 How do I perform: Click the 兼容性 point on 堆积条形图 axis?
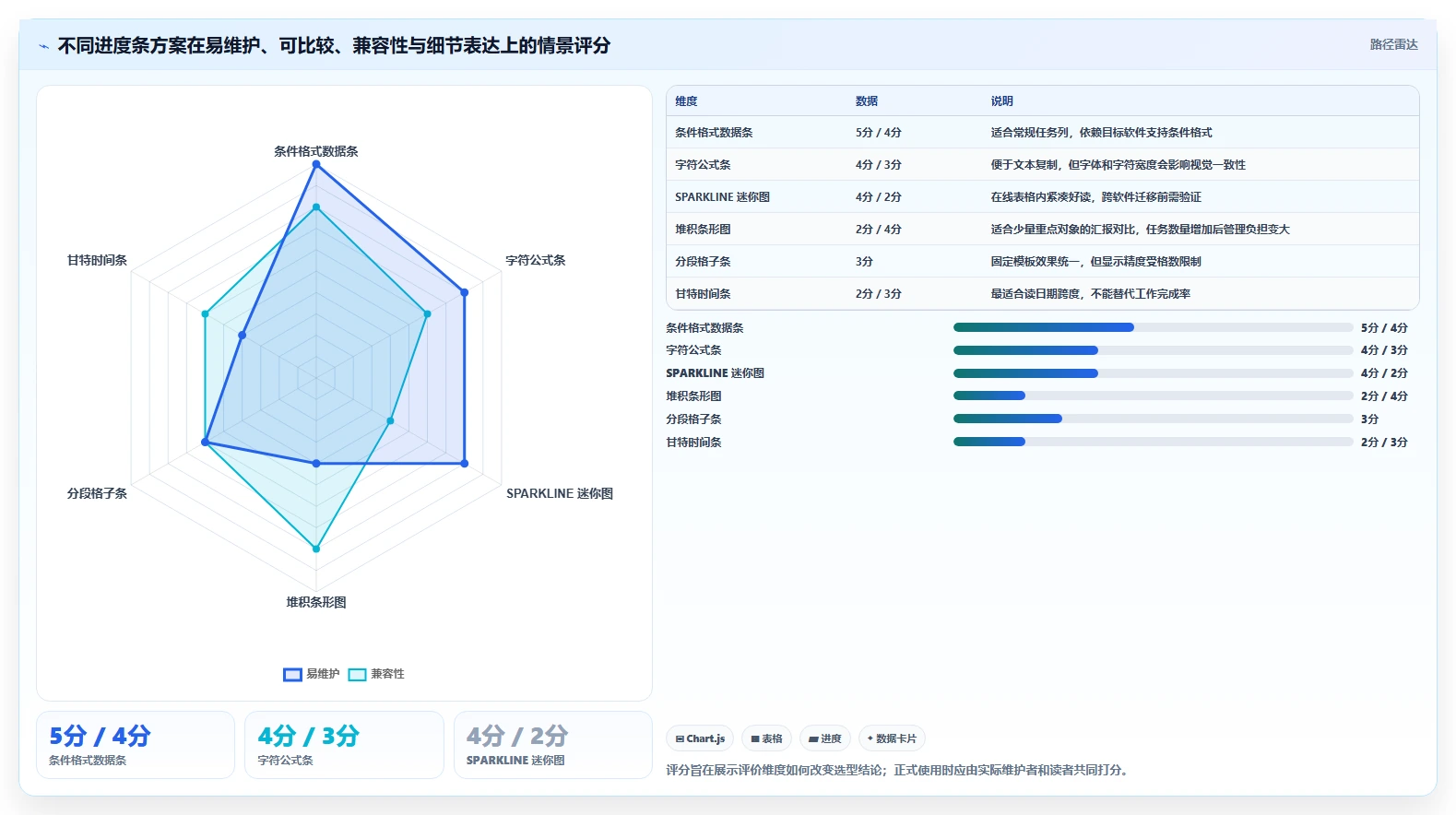(x=316, y=549)
